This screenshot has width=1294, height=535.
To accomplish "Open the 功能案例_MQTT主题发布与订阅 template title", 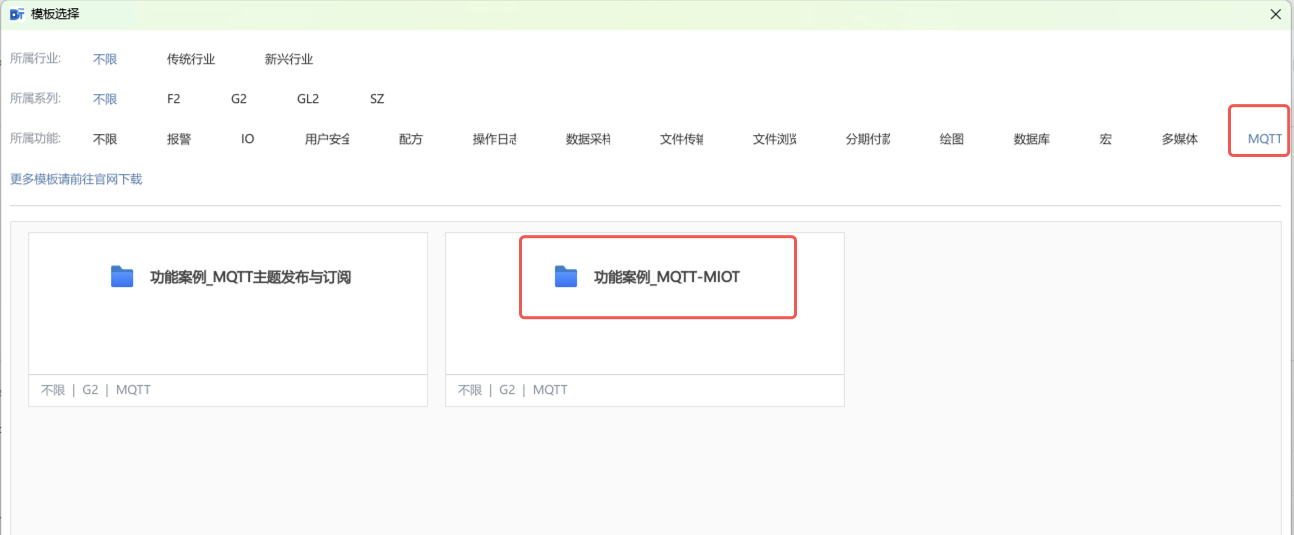I will click(x=250, y=277).
